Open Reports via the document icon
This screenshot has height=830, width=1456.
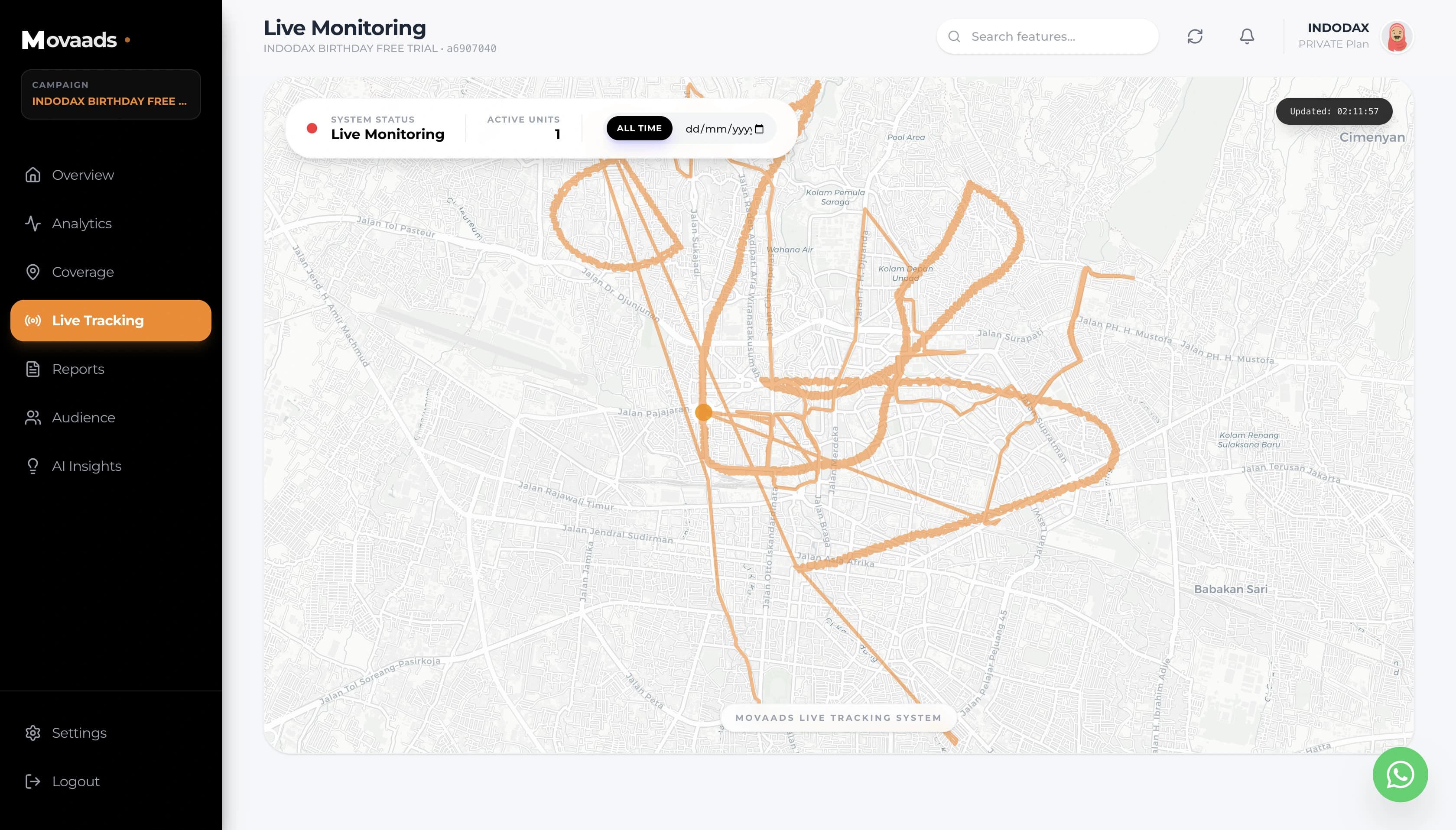[33, 369]
